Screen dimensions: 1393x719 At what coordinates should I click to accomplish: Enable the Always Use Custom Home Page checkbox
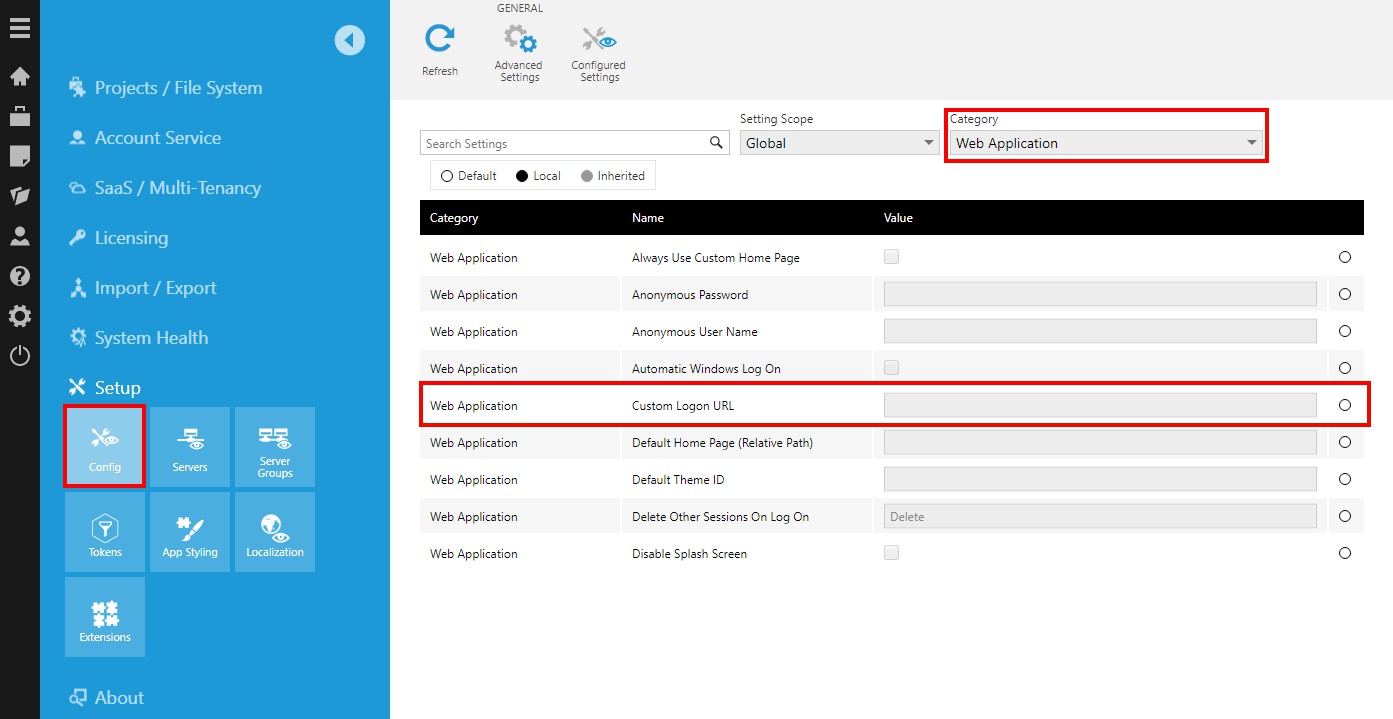tap(891, 256)
